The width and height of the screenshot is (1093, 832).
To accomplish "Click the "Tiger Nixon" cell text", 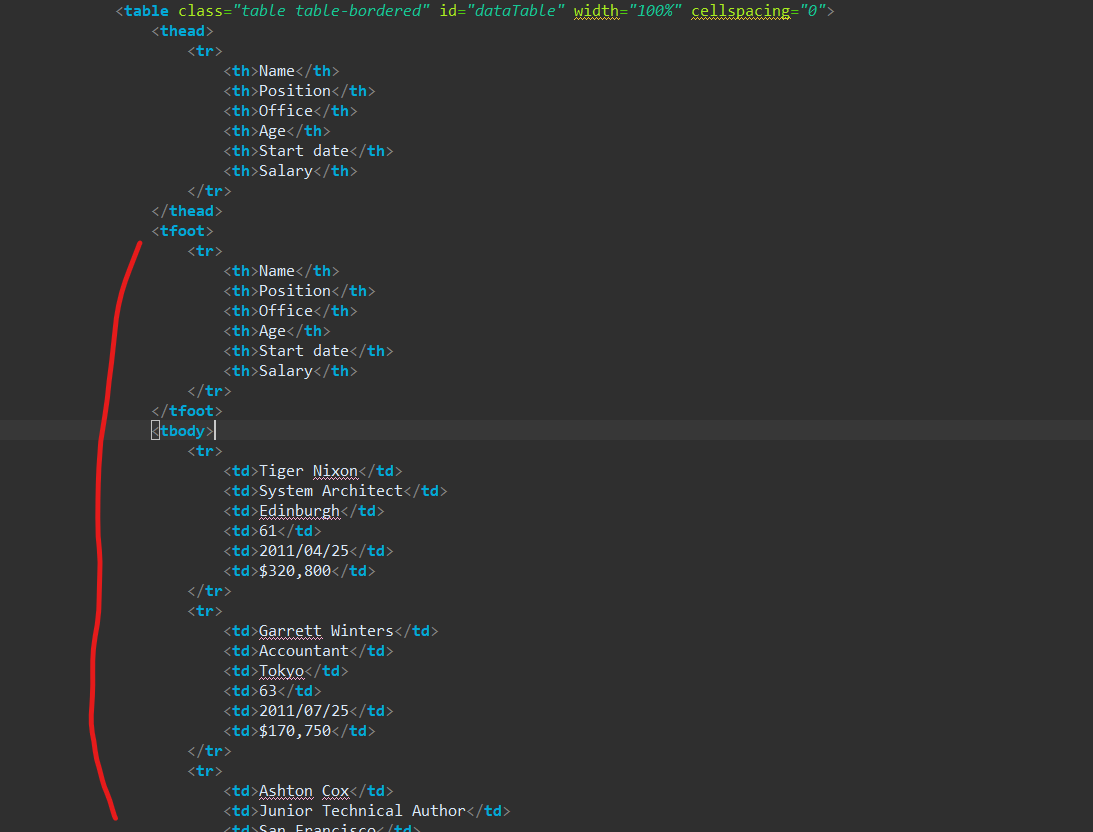I will pyautogui.click(x=308, y=471).
